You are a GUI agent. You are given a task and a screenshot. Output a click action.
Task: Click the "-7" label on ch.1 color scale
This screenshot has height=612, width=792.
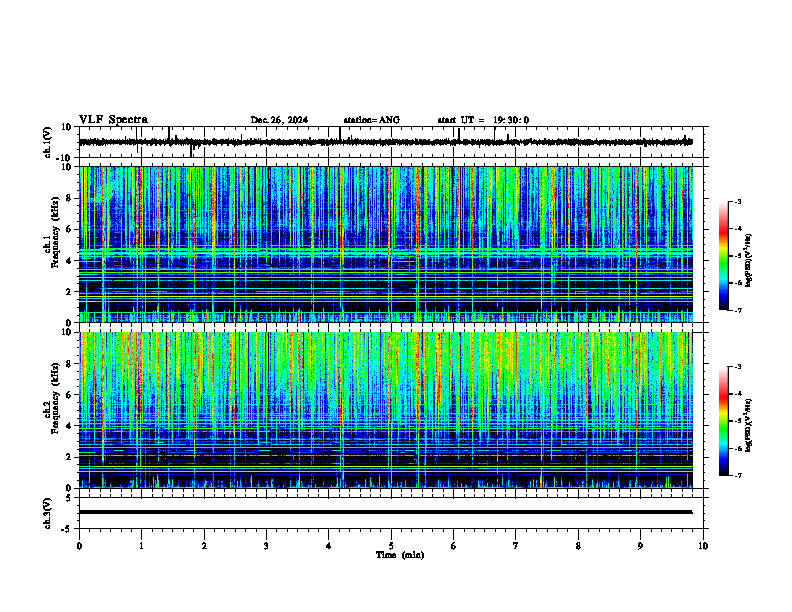[737, 310]
